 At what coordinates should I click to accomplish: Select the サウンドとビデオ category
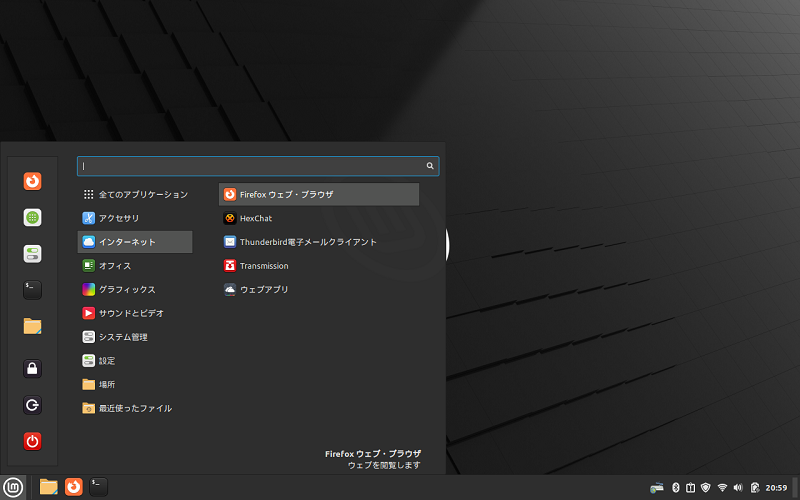[135, 313]
